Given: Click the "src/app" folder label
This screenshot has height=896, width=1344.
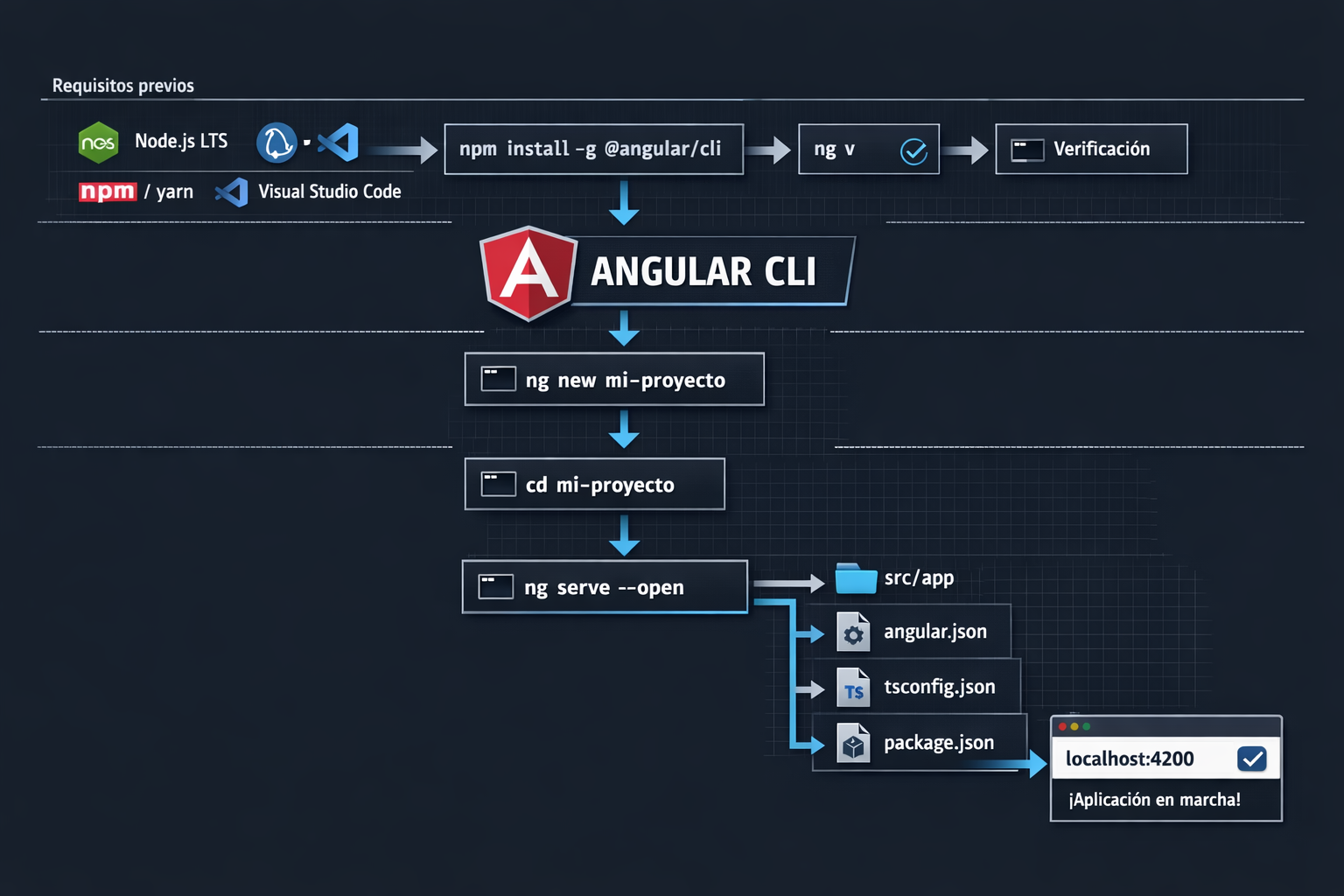Looking at the screenshot, I should click(x=919, y=578).
